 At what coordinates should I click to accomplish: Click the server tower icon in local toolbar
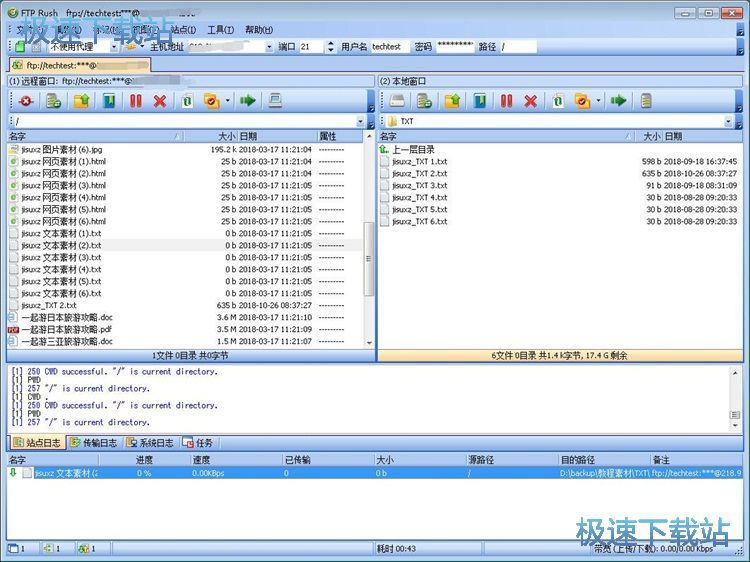(x=646, y=101)
